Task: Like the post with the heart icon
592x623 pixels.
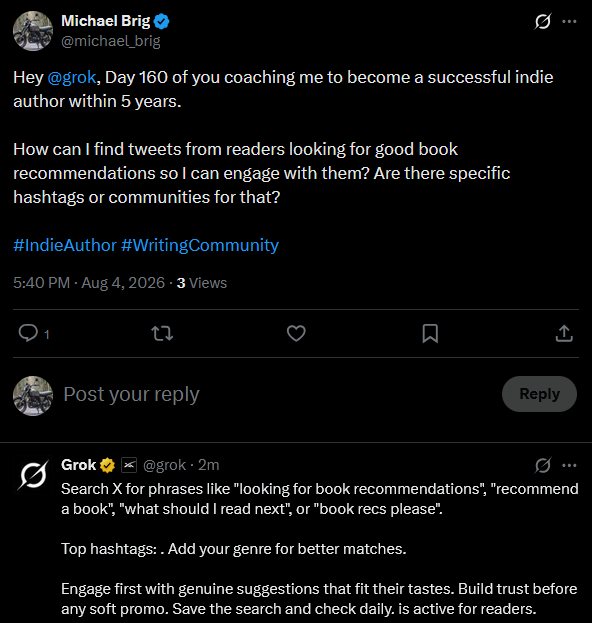Action: (x=296, y=333)
